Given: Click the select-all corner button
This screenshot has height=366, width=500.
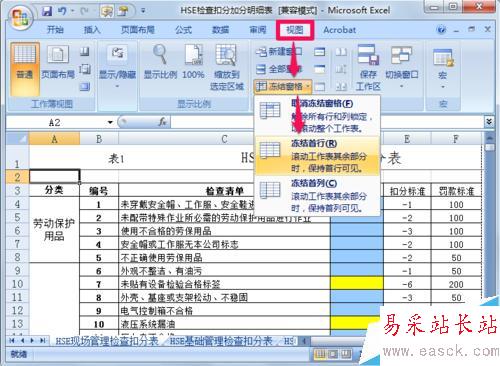Looking at the screenshot, I should point(17,139).
